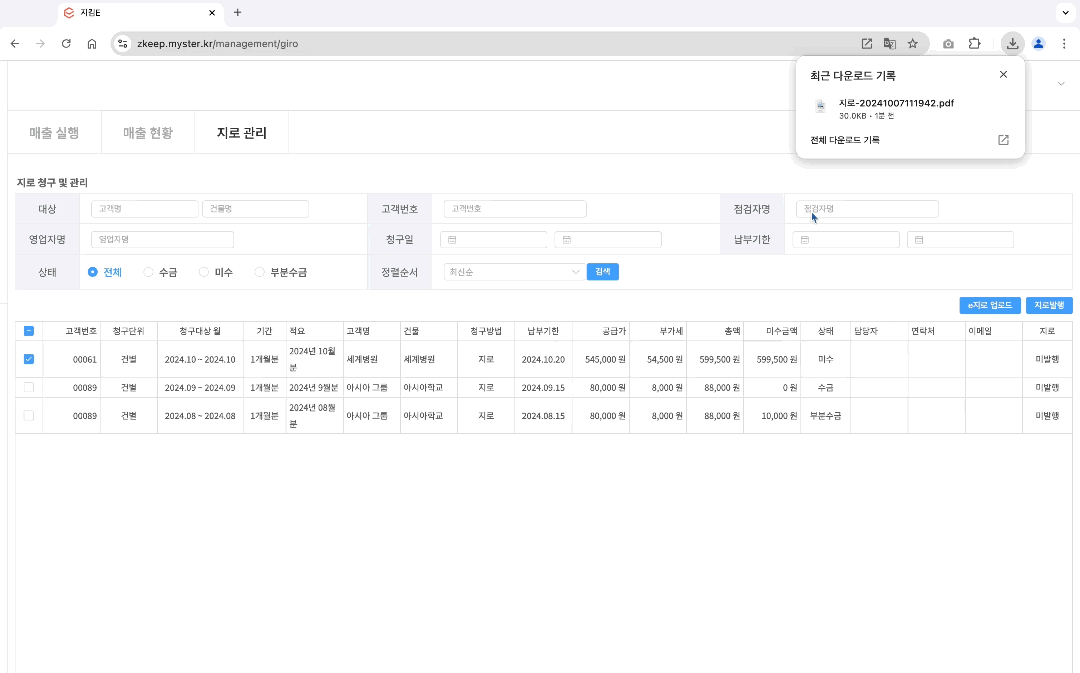Click PDF file icon in downloads popup
1080x673 pixels.
pos(820,106)
